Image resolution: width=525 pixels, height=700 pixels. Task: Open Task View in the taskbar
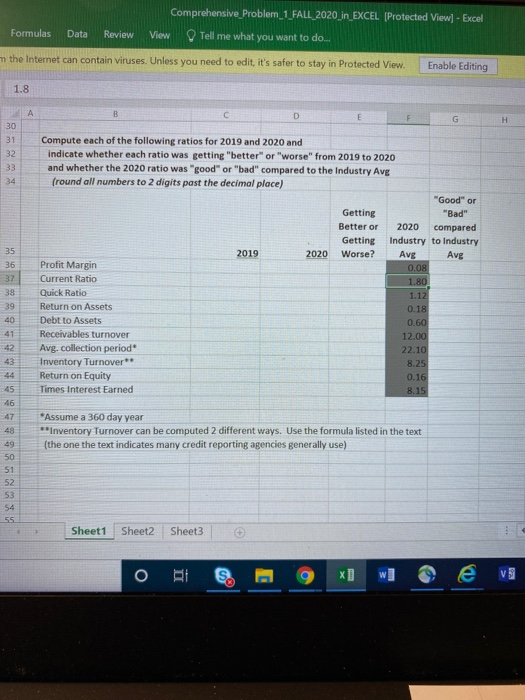tap(180, 576)
